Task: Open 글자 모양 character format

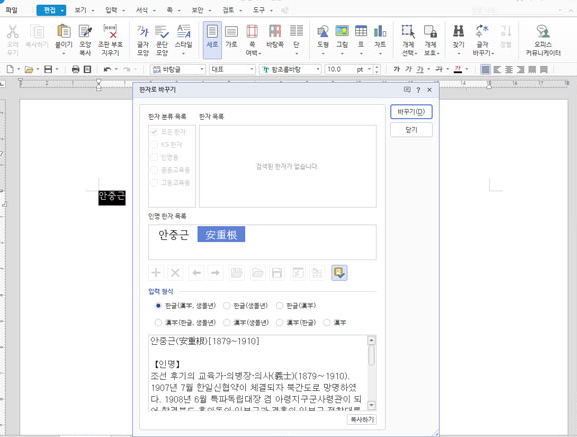Action: pyautogui.click(x=143, y=40)
